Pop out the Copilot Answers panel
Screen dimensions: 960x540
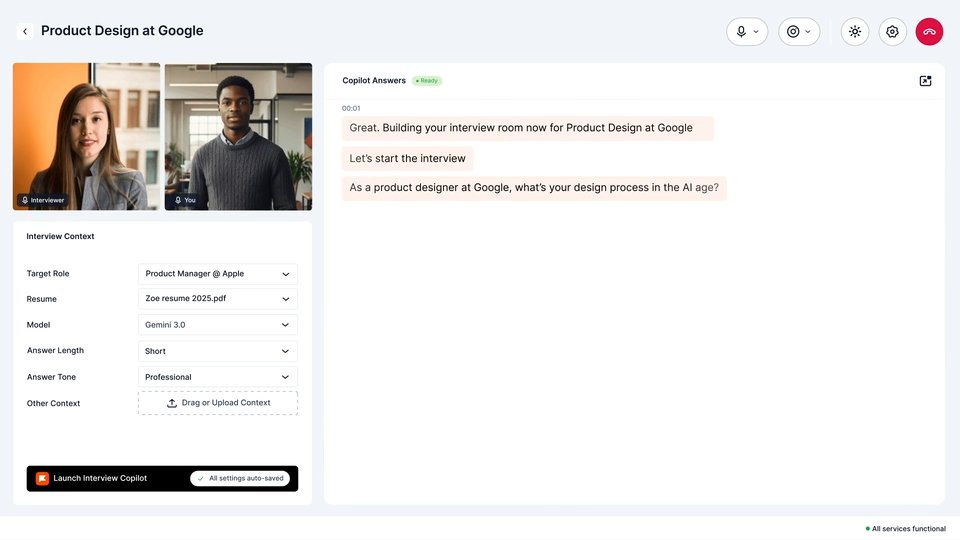tap(925, 81)
